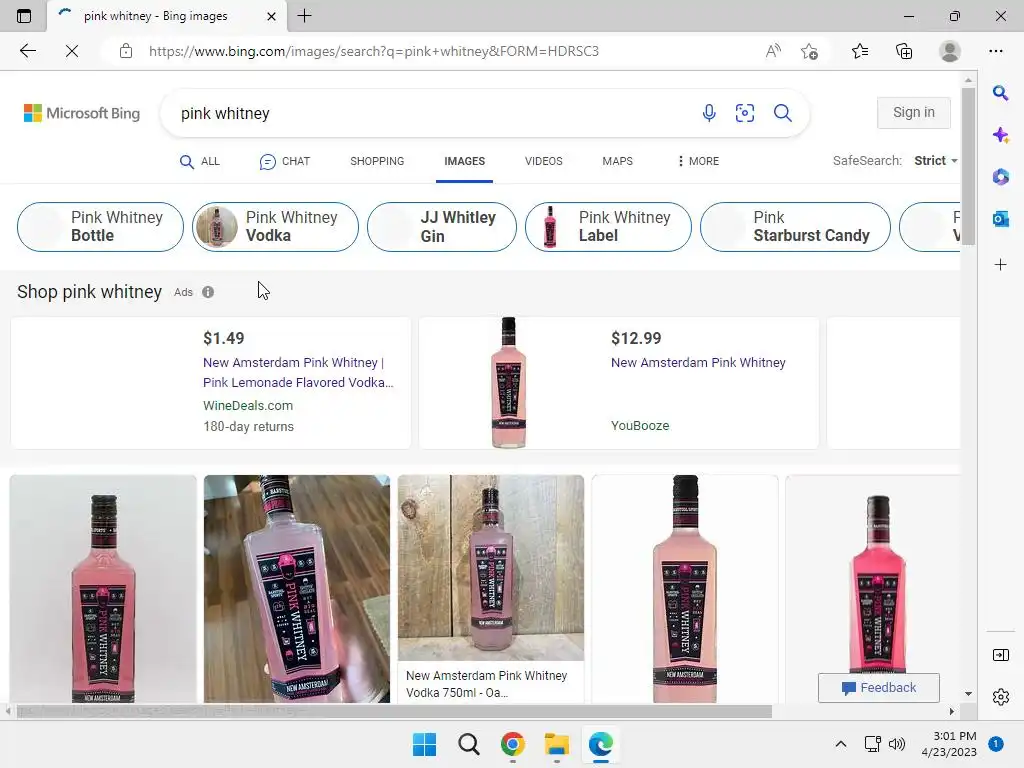Screen dimensions: 1024x768
Task: Open Microsoft 365 in sidebar
Action: tap(1000, 177)
